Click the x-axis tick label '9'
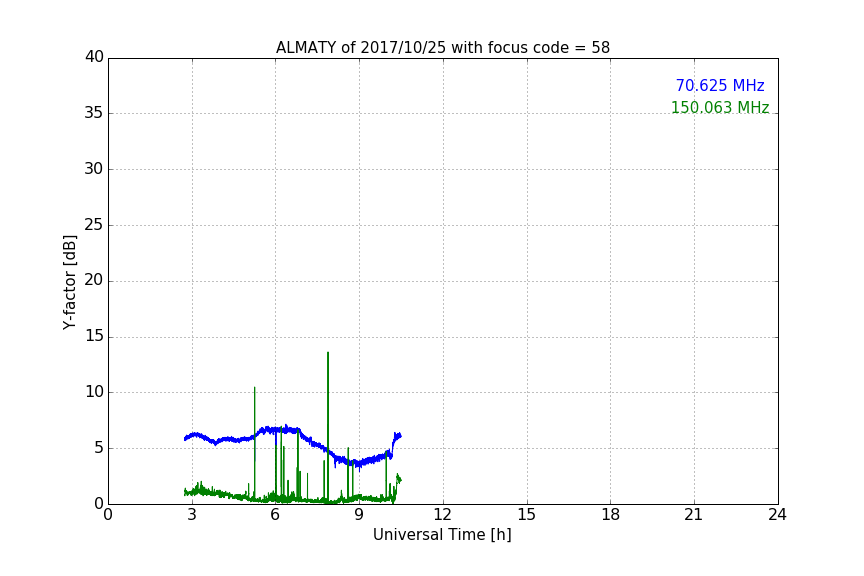Image resolution: width=864 pixels, height=576 pixels. pos(359,515)
